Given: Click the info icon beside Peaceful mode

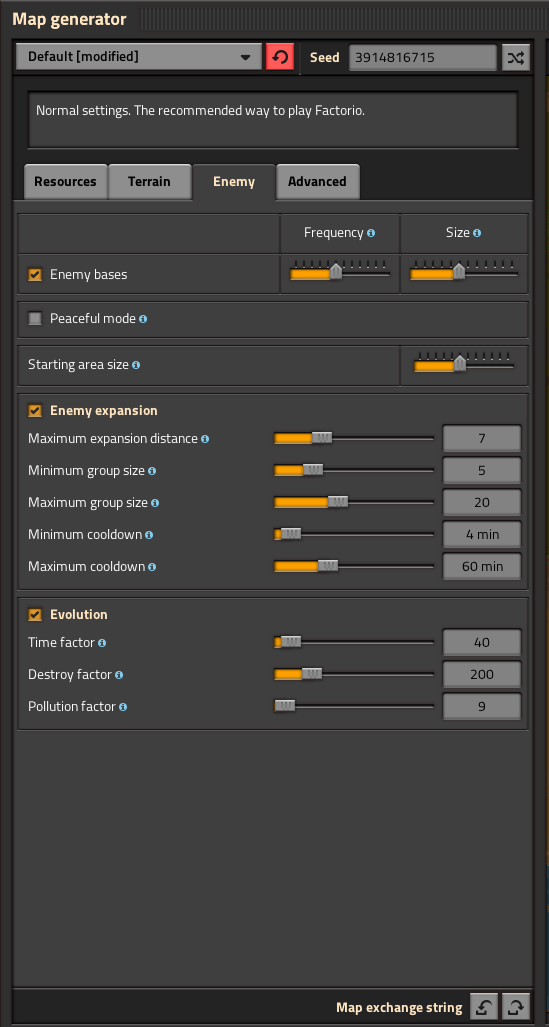Looking at the screenshot, I should (143, 319).
